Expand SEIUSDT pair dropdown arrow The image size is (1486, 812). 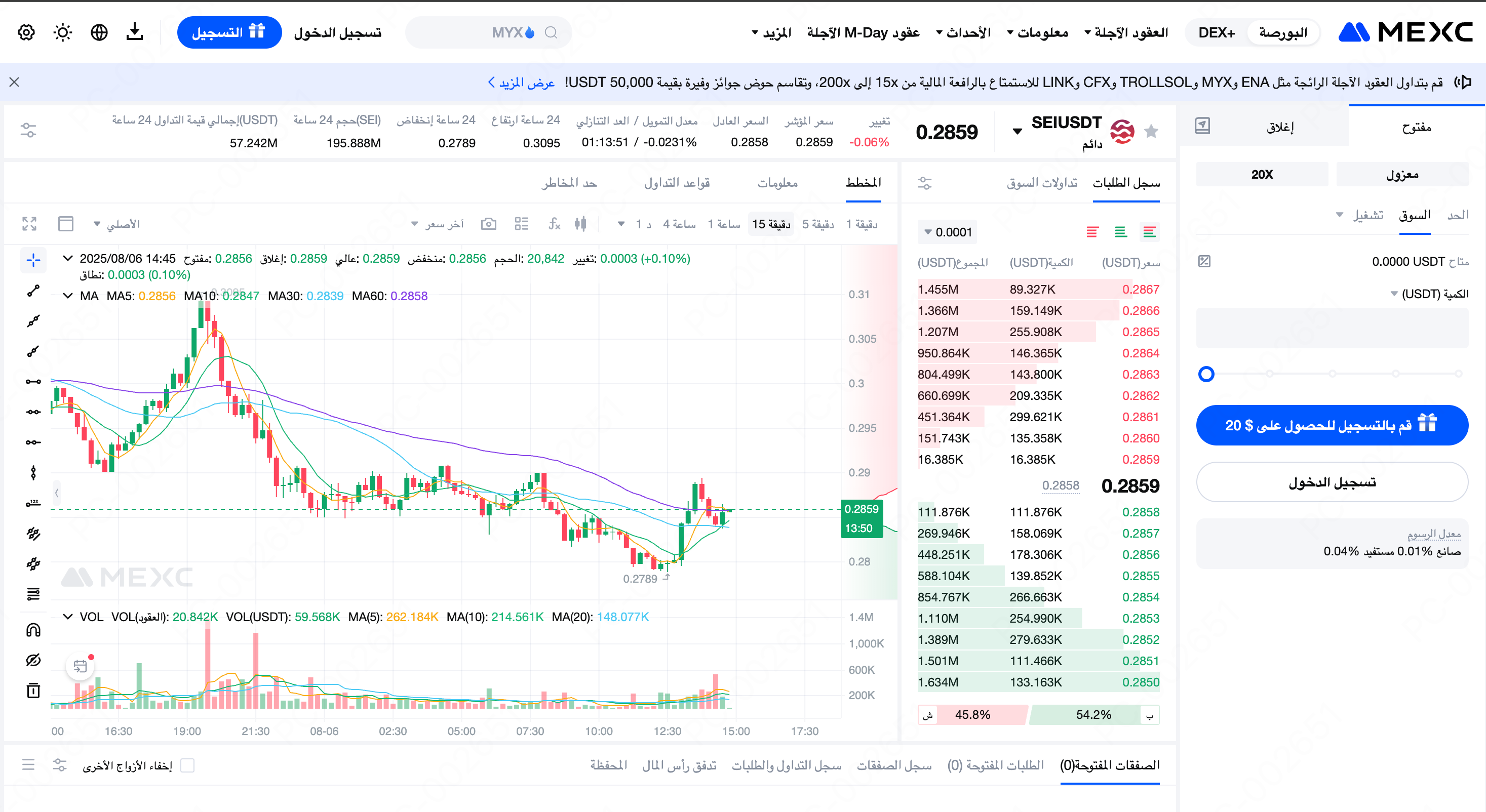point(1018,132)
